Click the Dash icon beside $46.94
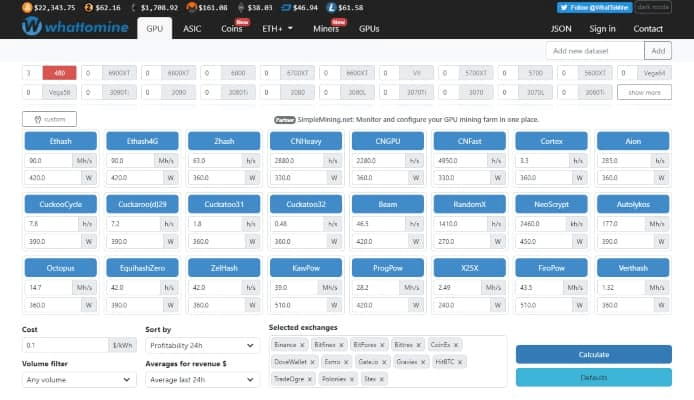 286,8
